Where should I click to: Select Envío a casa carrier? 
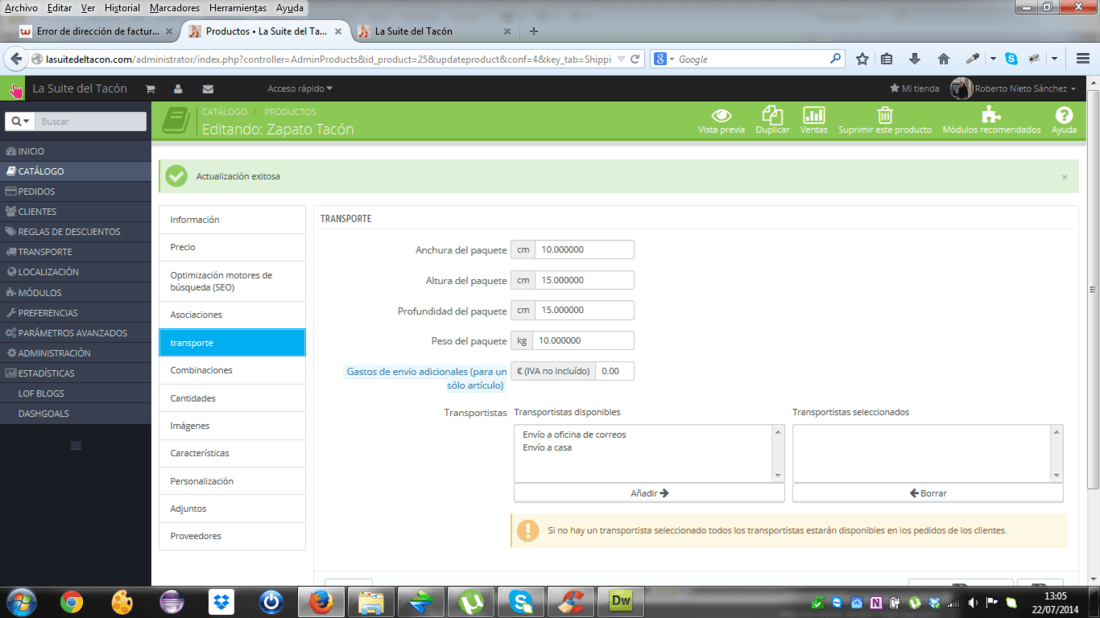pyautogui.click(x=547, y=448)
